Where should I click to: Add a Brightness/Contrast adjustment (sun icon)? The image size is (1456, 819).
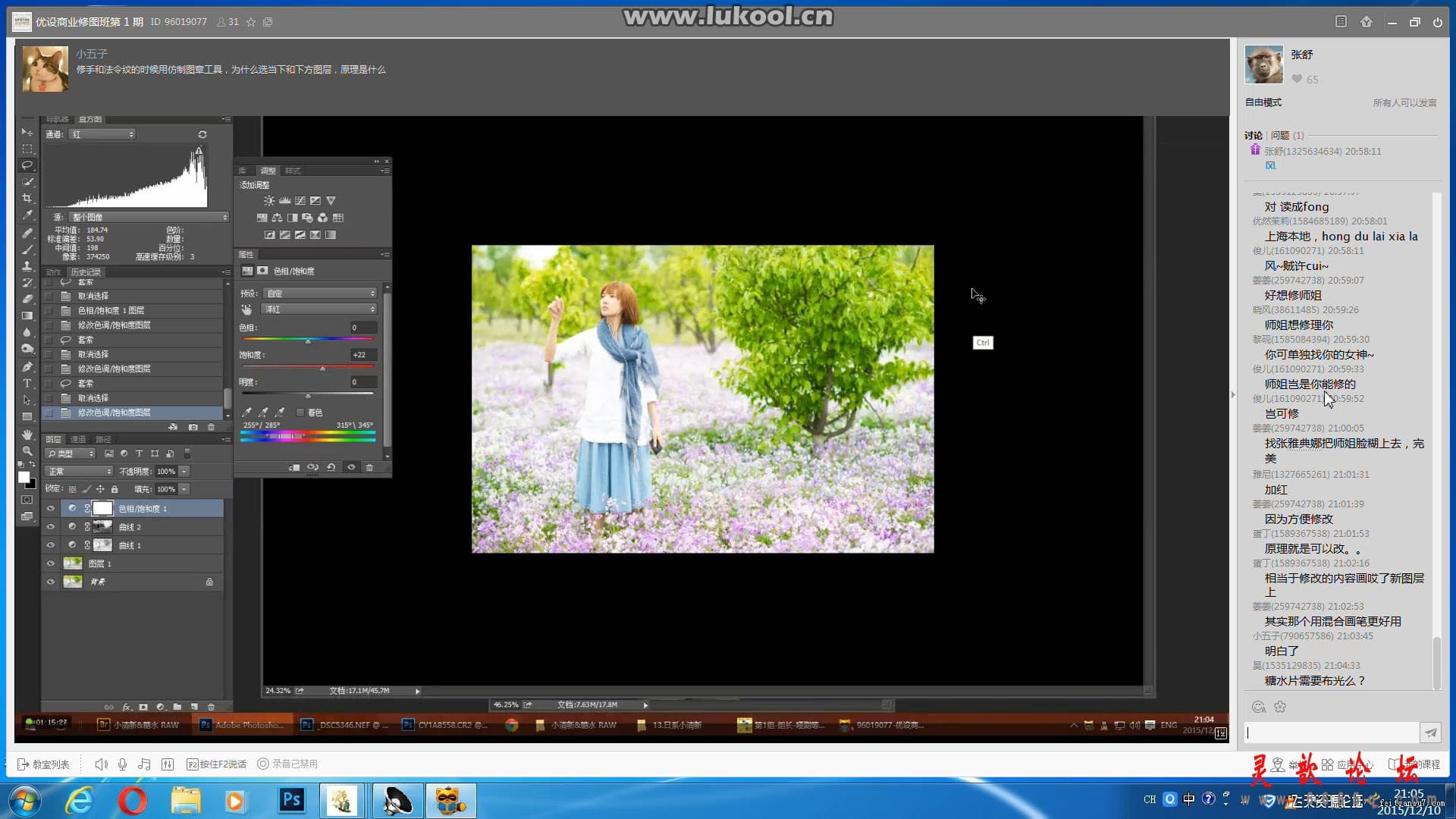pyautogui.click(x=269, y=201)
